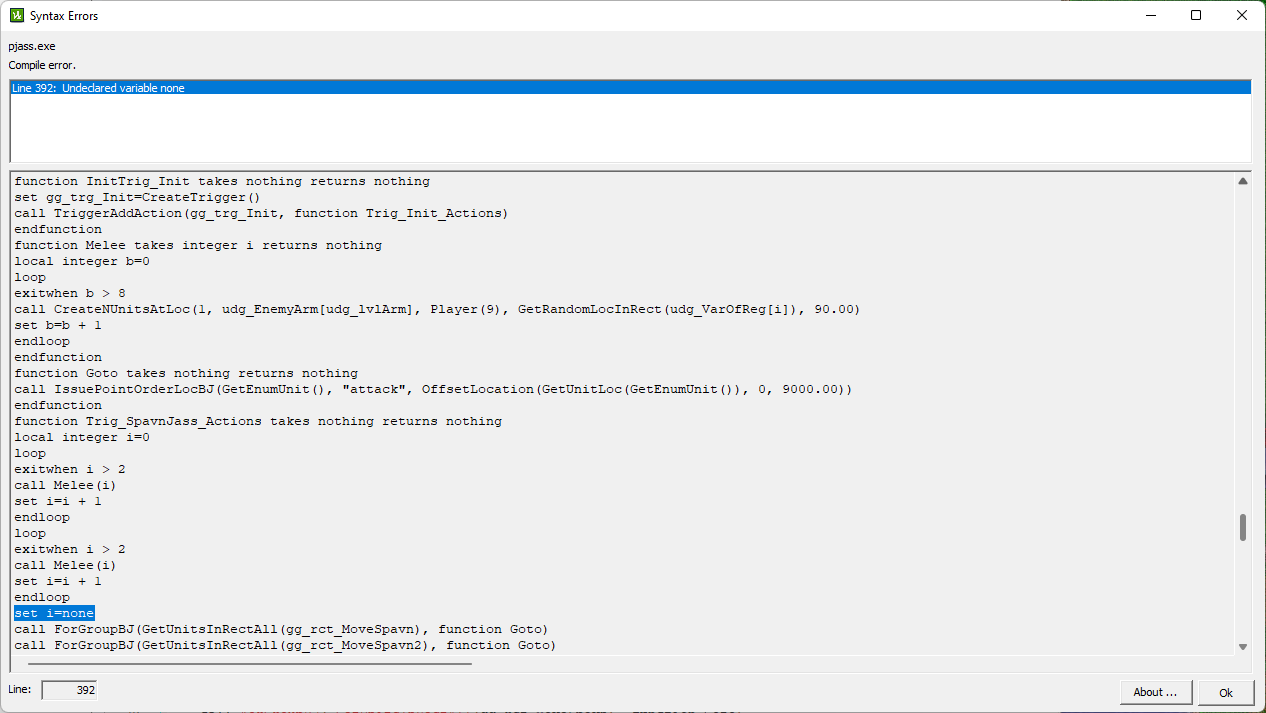Click the 'function Trig_SpavnJass_Actions' line
1266x713 pixels.
(258, 421)
